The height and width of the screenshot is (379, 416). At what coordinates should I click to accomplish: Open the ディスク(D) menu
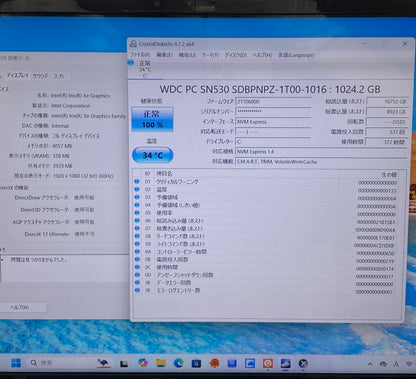235,55
